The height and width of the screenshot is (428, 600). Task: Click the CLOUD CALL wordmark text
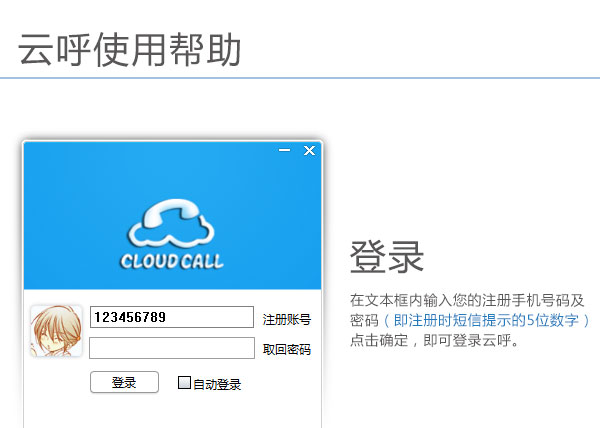pos(172,263)
